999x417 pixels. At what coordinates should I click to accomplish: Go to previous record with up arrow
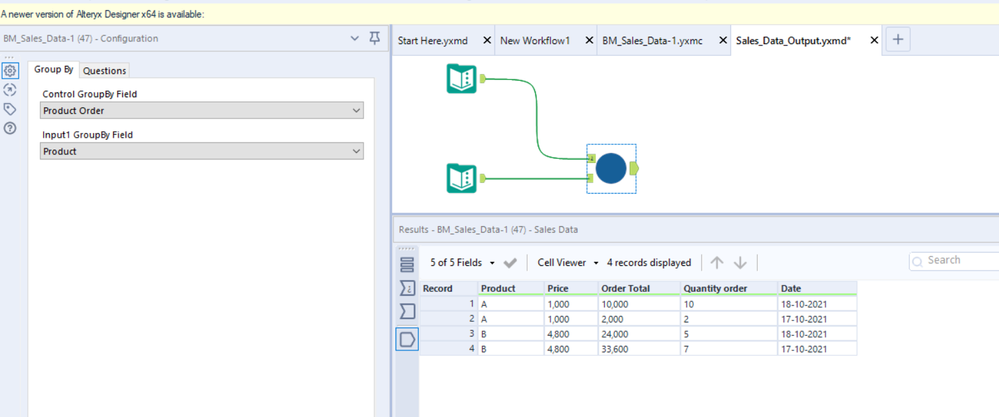point(717,262)
